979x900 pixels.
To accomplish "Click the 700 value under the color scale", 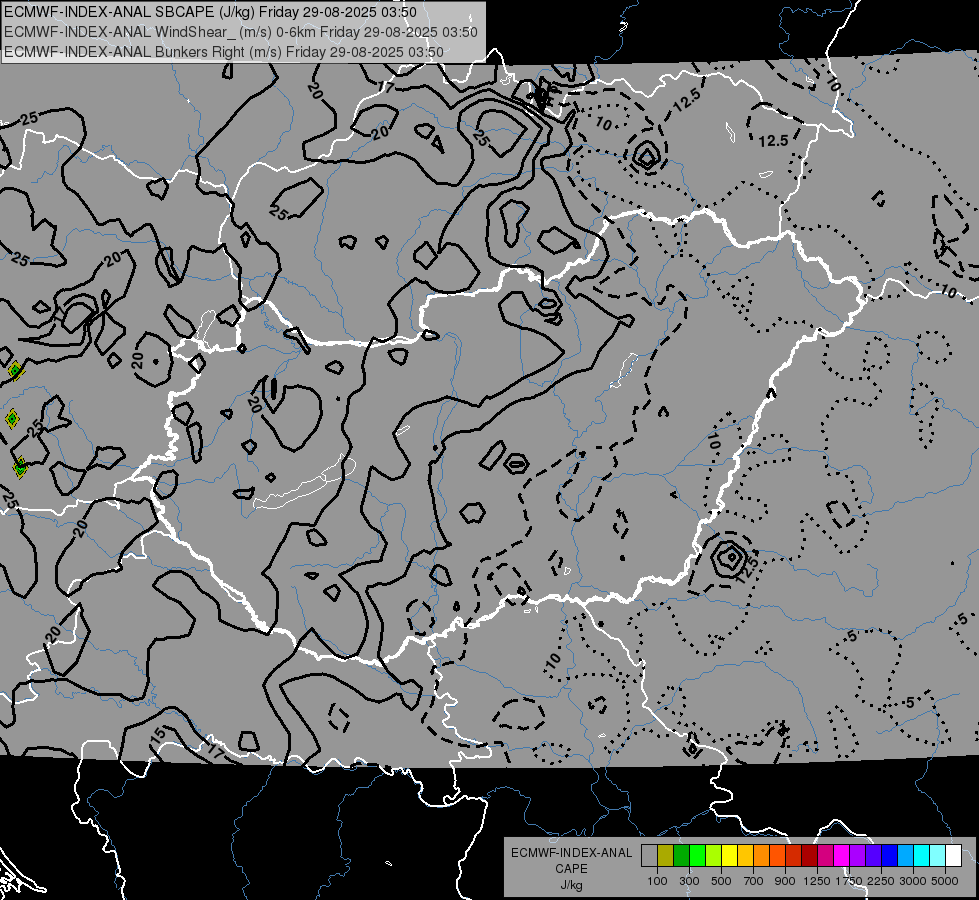I will pos(754,881).
